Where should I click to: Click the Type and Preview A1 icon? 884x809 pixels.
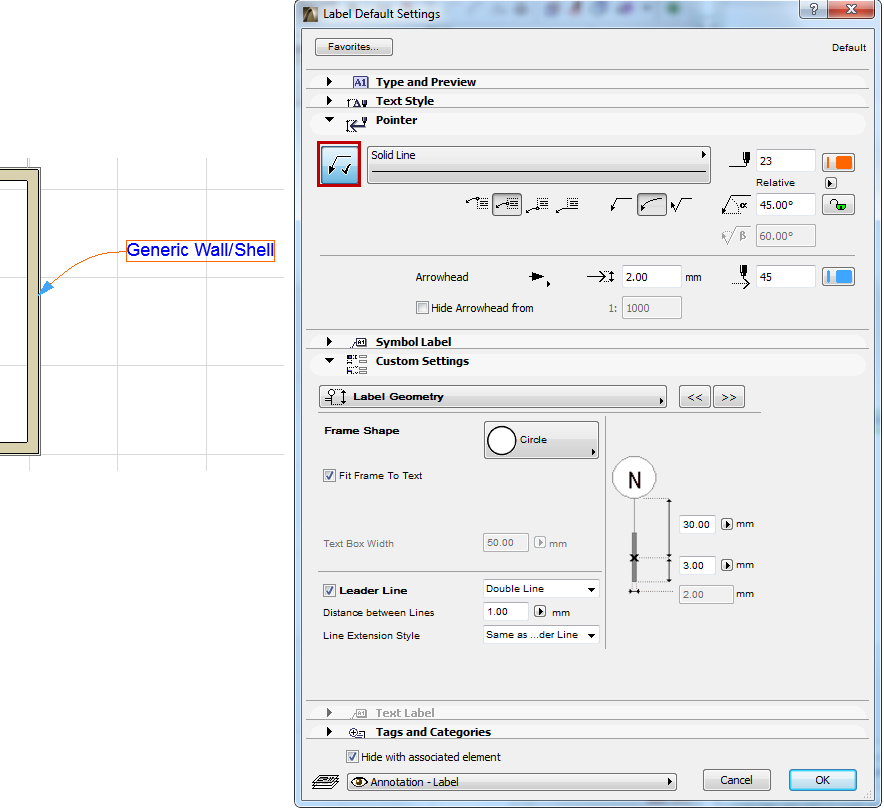click(360, 82)
